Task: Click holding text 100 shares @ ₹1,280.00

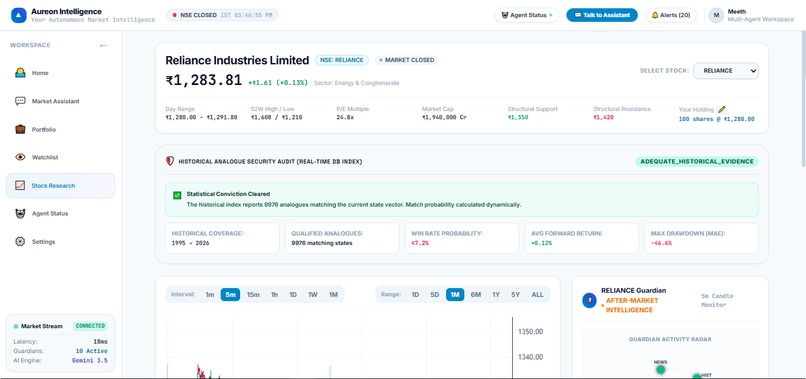Action: pos(717,119)
